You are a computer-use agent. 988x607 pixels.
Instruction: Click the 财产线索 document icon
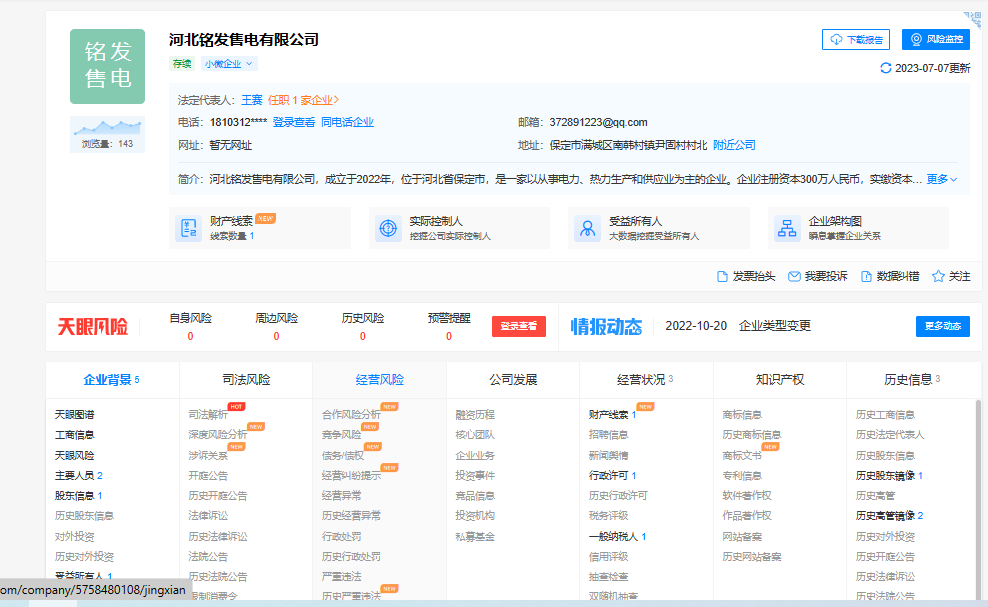188,228
